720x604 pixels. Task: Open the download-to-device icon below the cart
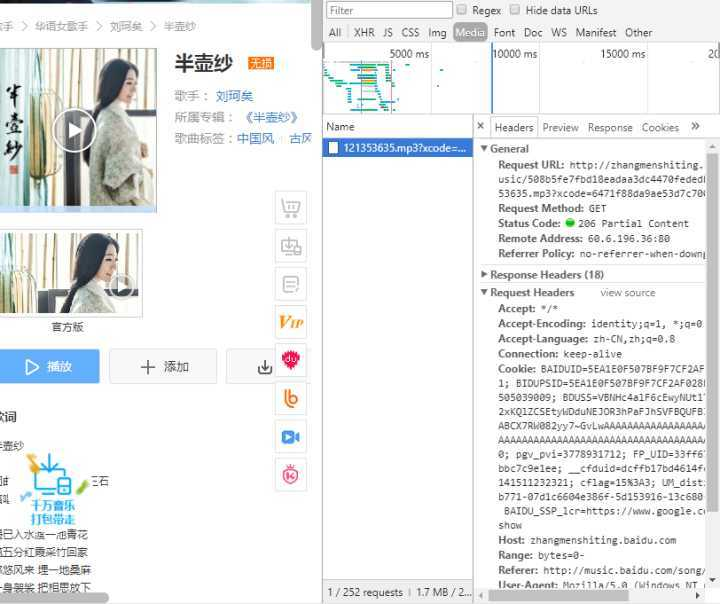click(291, 246)
